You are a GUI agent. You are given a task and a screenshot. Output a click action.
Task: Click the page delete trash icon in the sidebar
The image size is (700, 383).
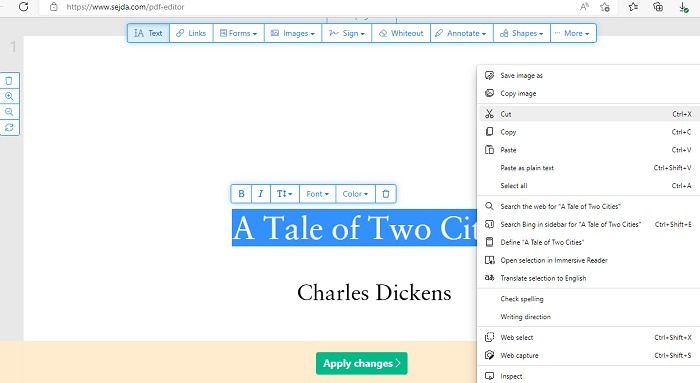point(9,81)
